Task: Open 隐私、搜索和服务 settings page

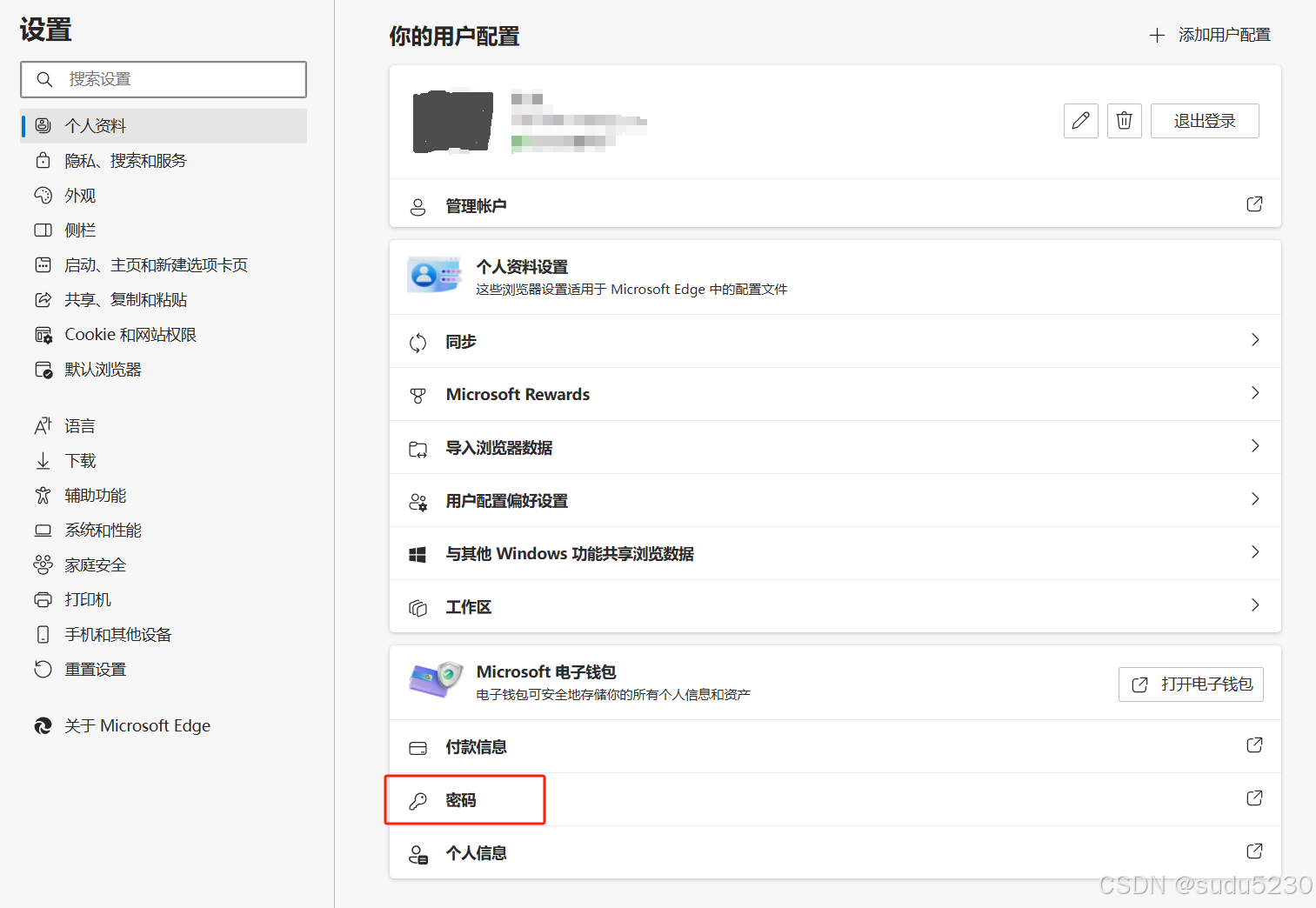Action: (164, 161)
